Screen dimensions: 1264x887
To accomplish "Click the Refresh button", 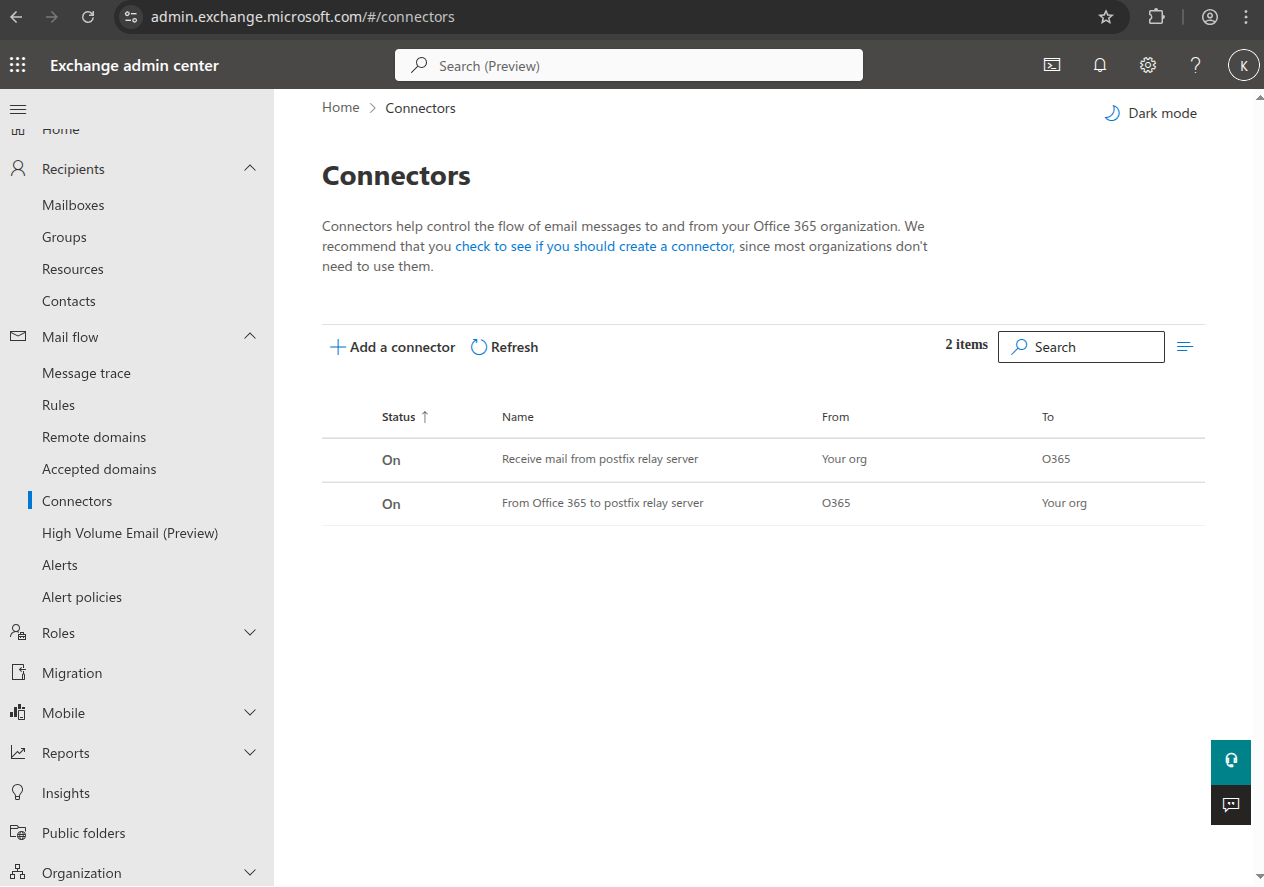I will click(504, 347).
